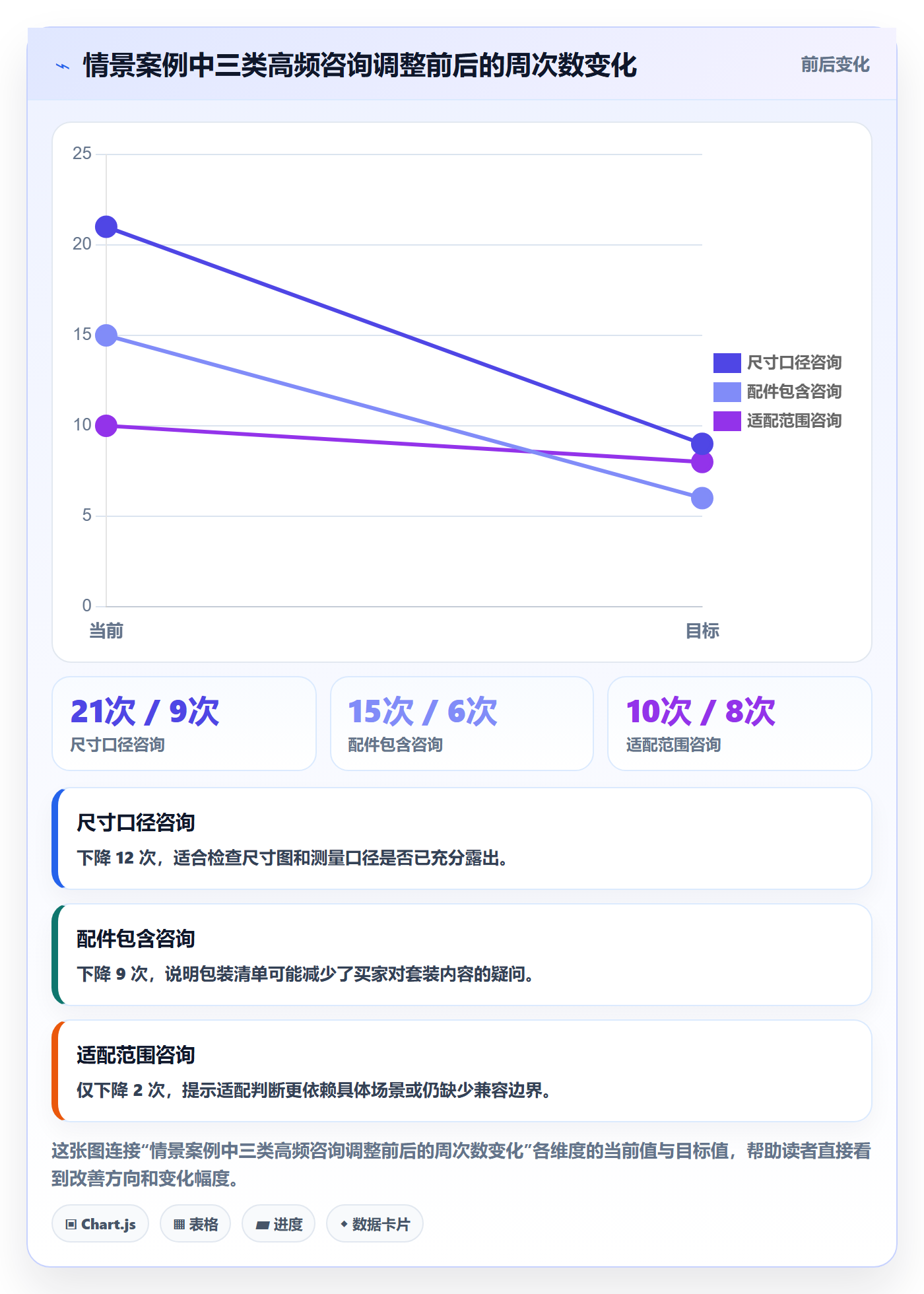Viewport: 924px width, 1294px height.
Task: Click the y-axis label 20
Action: pyautogui.click(x=82, y=244)
